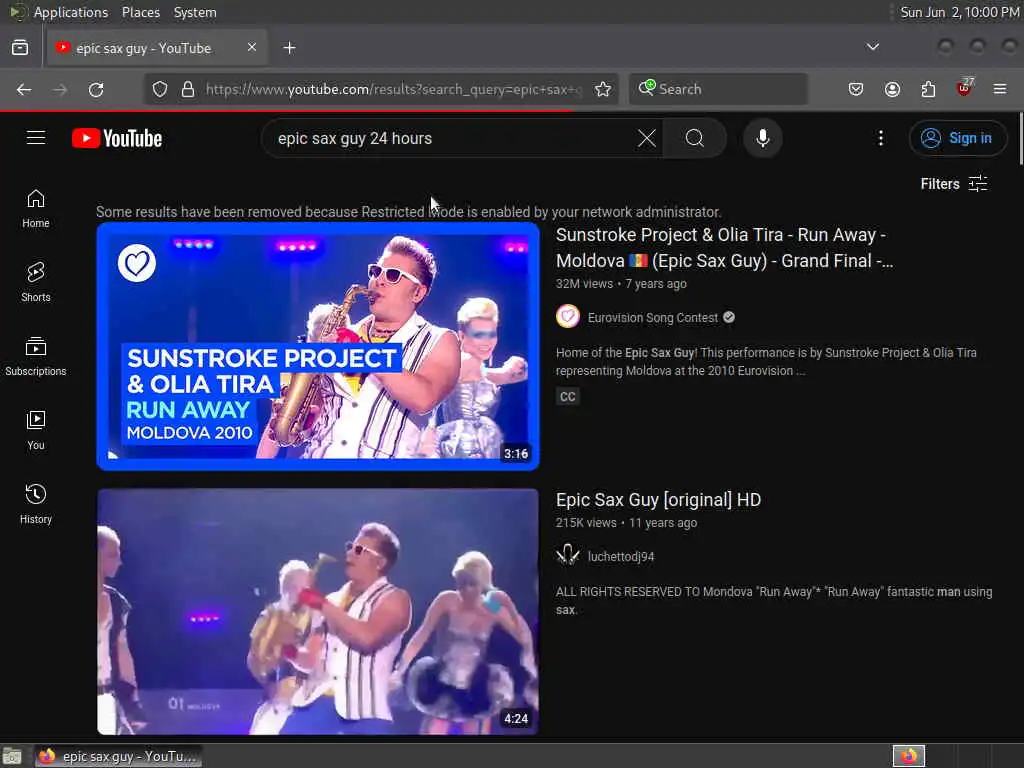Open the Home section in the sidebar
1024x768 pixels.
coord(36,209)
